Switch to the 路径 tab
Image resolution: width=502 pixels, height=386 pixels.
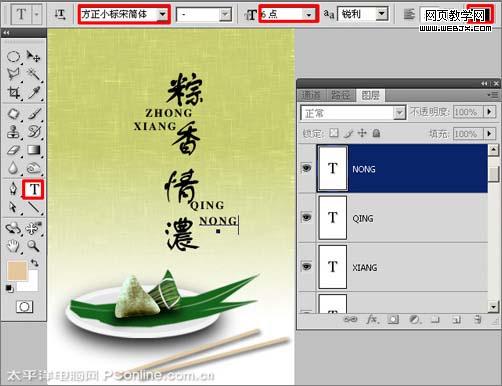[x=340, y=96]
